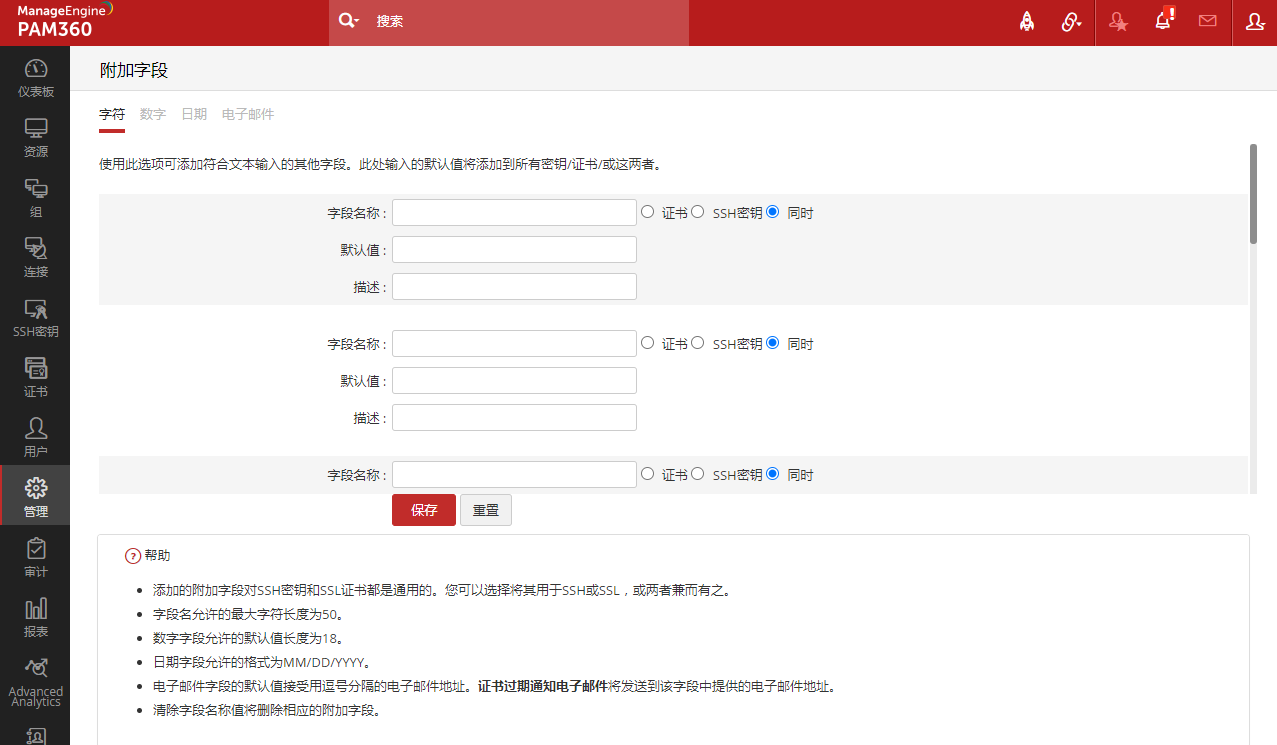Image resolution: width=1277 pixels, height=745 pixels.
Task: Open 证书 certificates in the sidebar
Action: tap(35, 376)
